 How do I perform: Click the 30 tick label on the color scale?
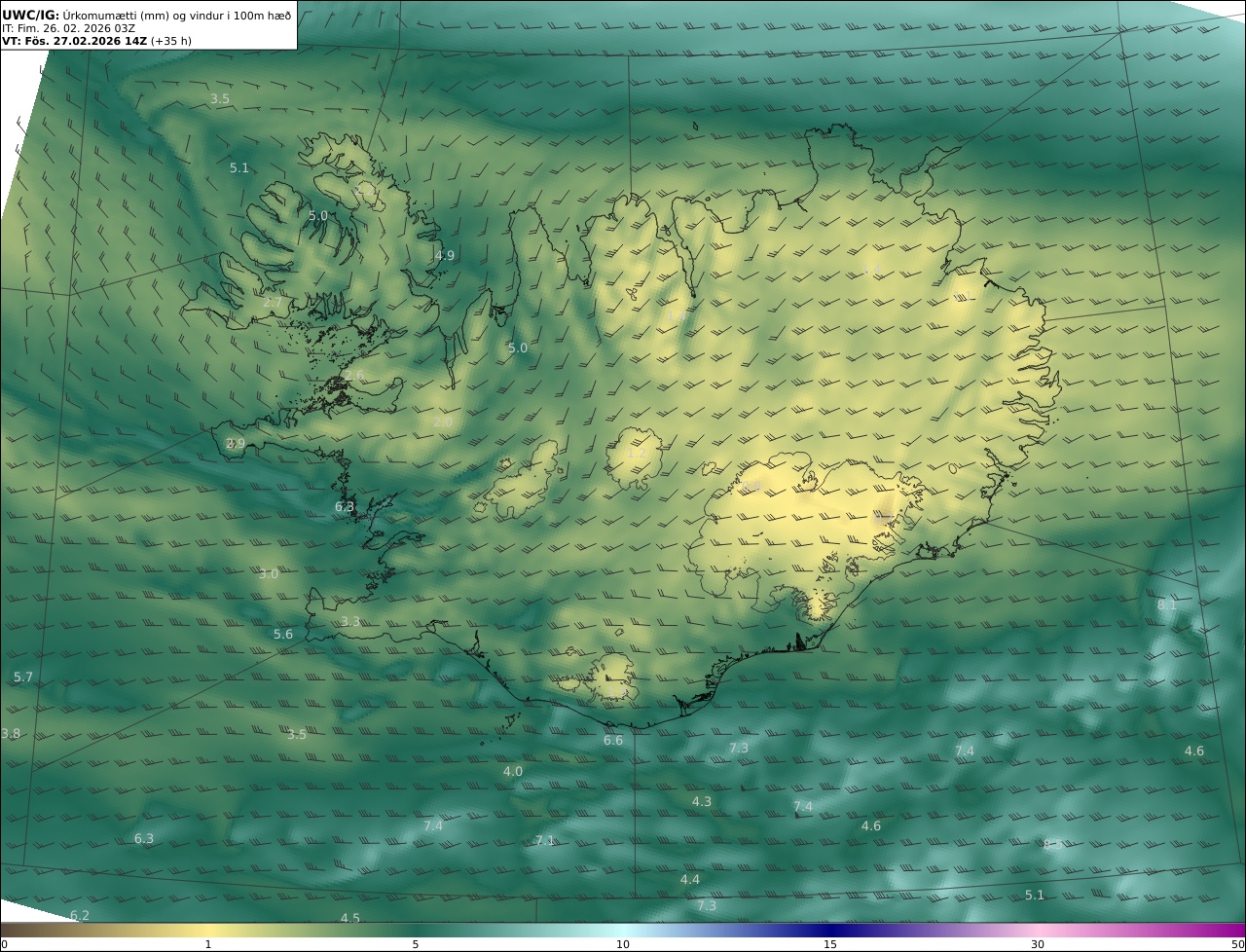[x=1038, y=944]
